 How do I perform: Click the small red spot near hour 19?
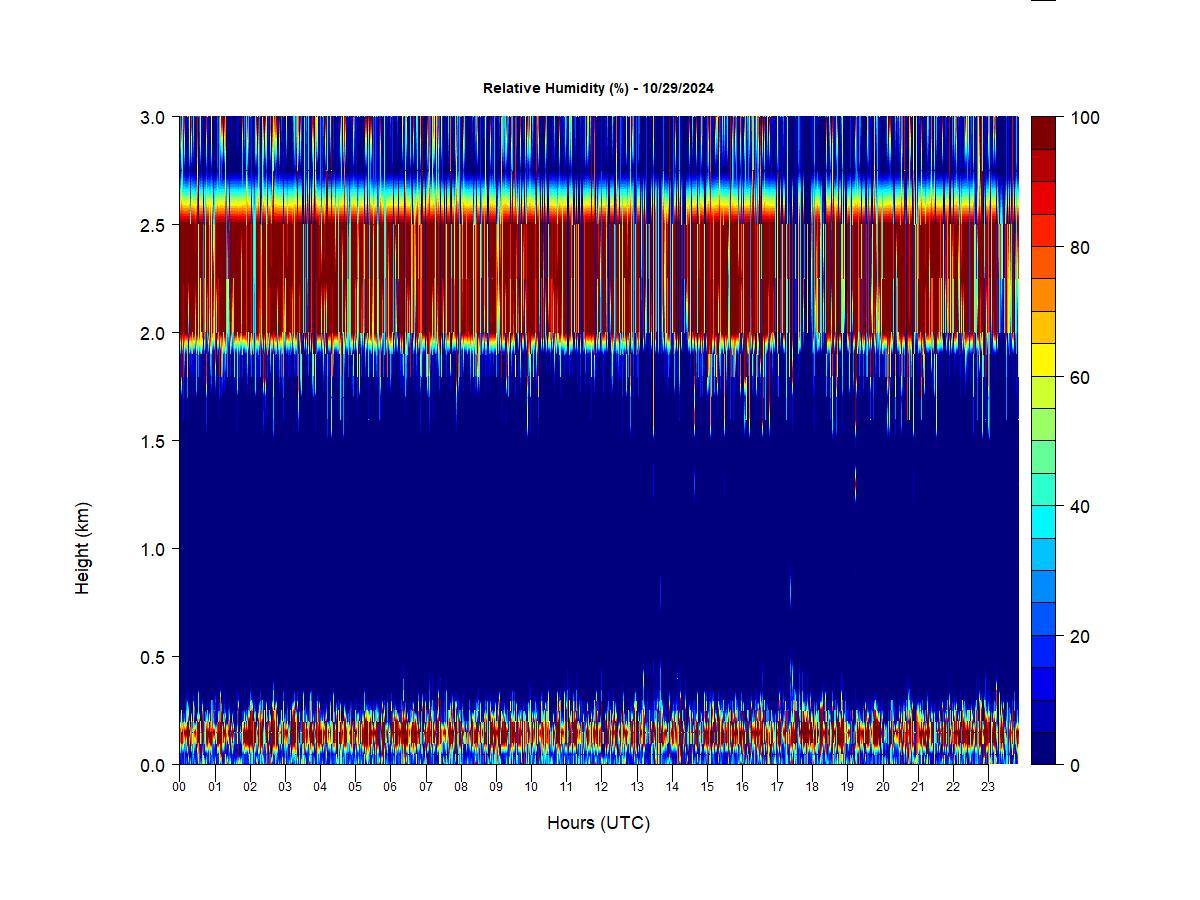point(855,486)
